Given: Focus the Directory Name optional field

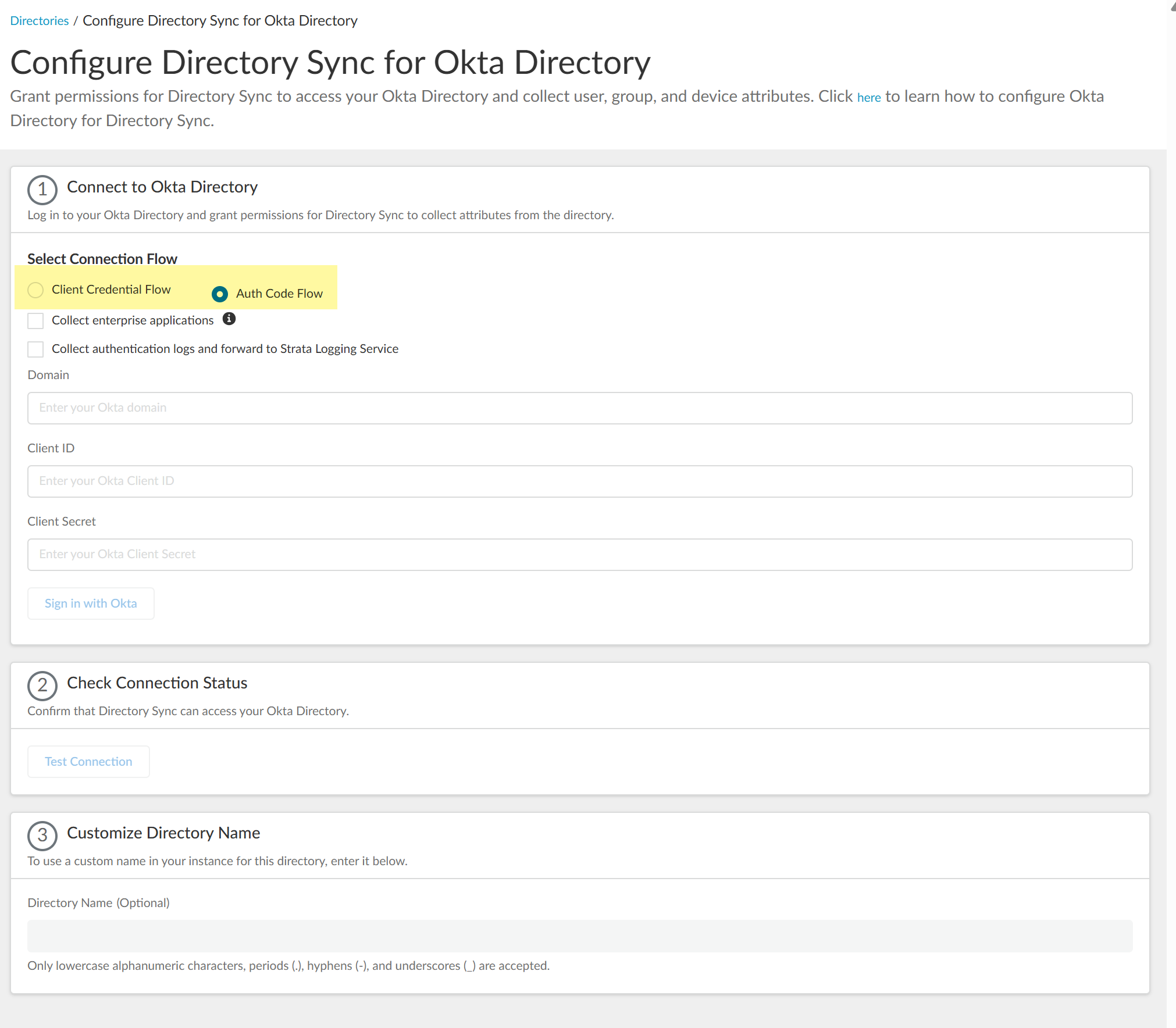Looking at the screenshot, I should (579, 936).
